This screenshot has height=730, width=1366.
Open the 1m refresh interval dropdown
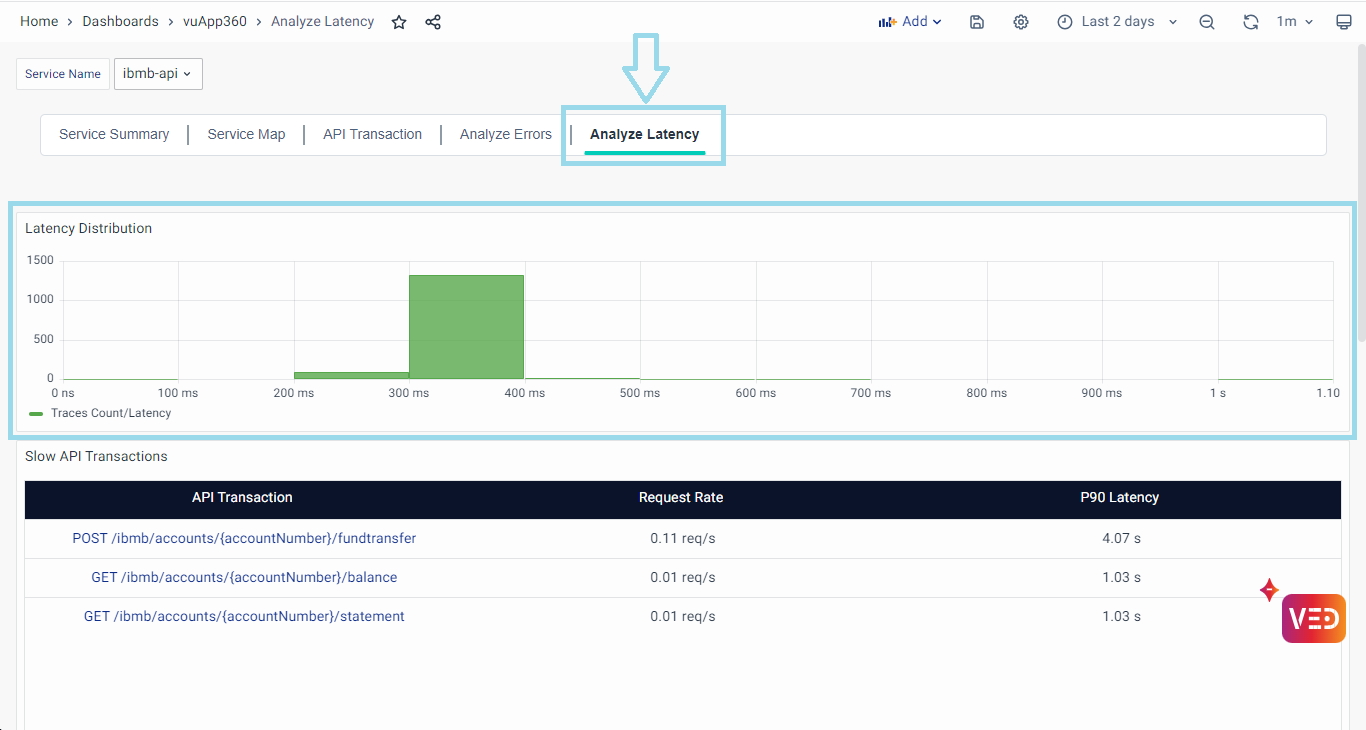(1295, 22)
